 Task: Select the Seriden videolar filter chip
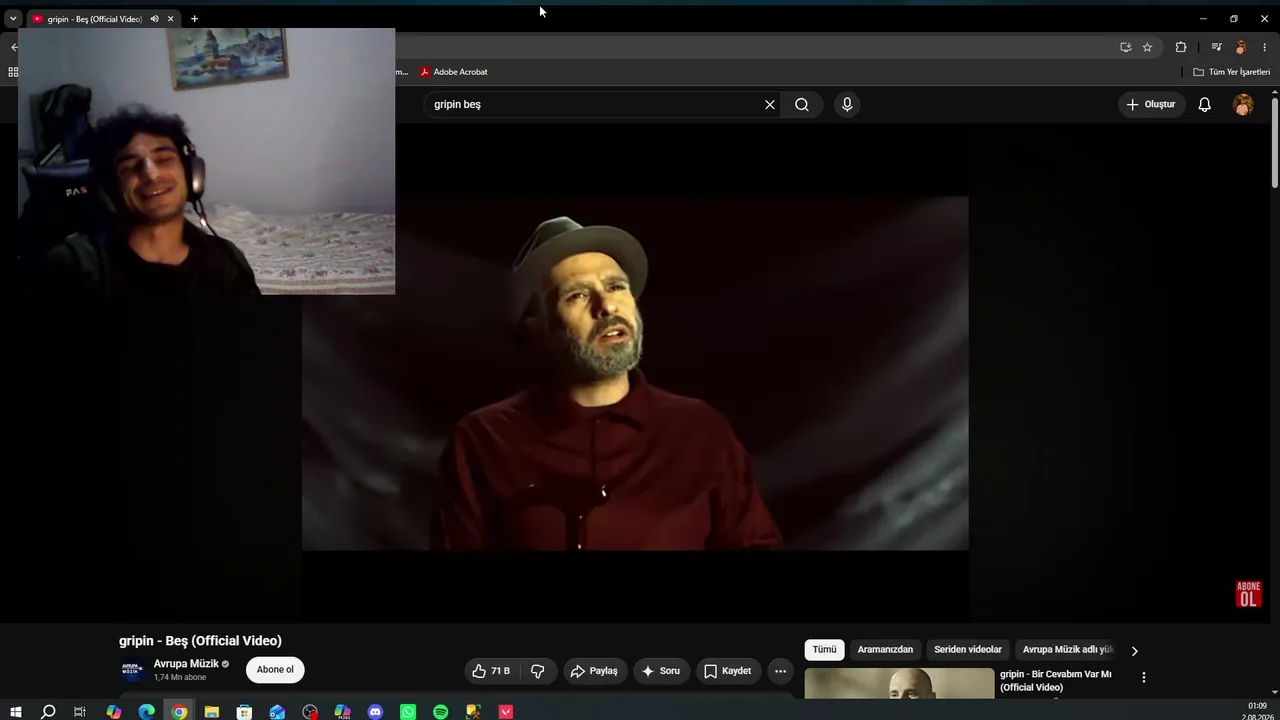(968, 650)
